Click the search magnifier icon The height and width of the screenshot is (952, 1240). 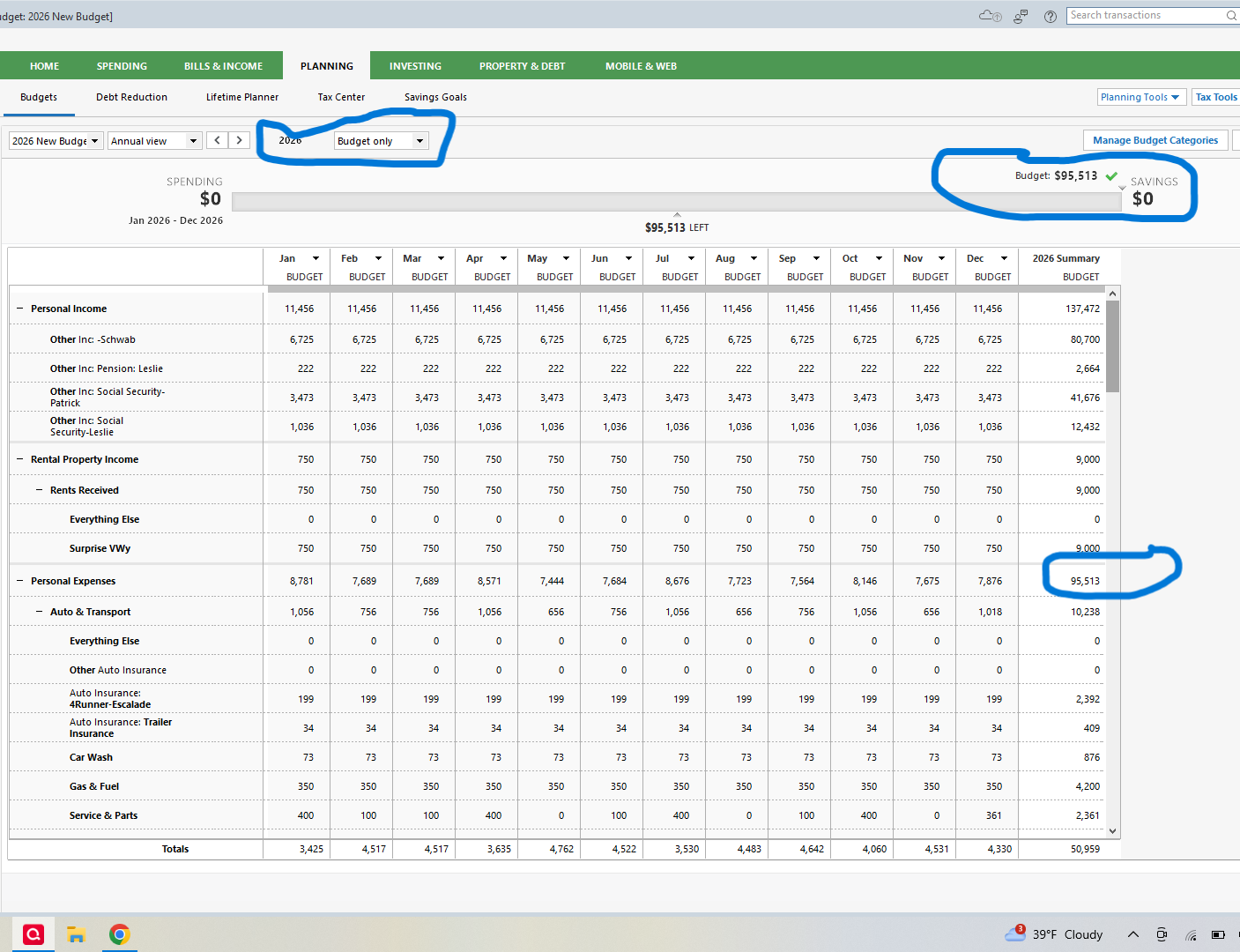pyautogui.click(x=1231, y=16)
